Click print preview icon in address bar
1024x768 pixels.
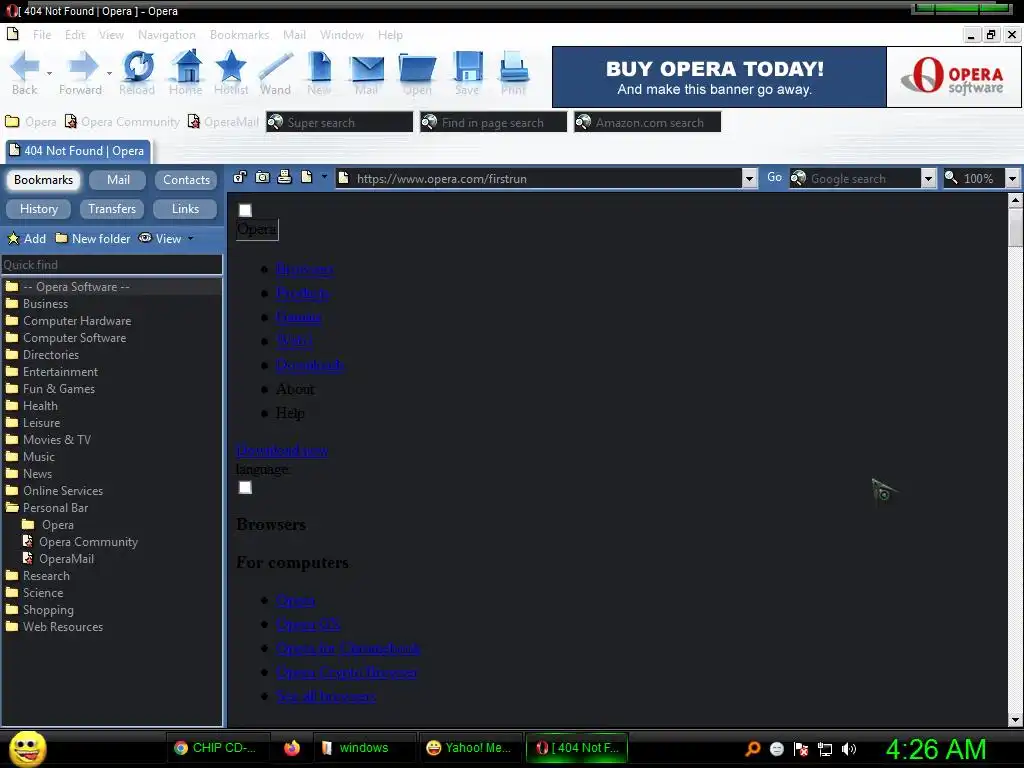click(x=285, y=177)
